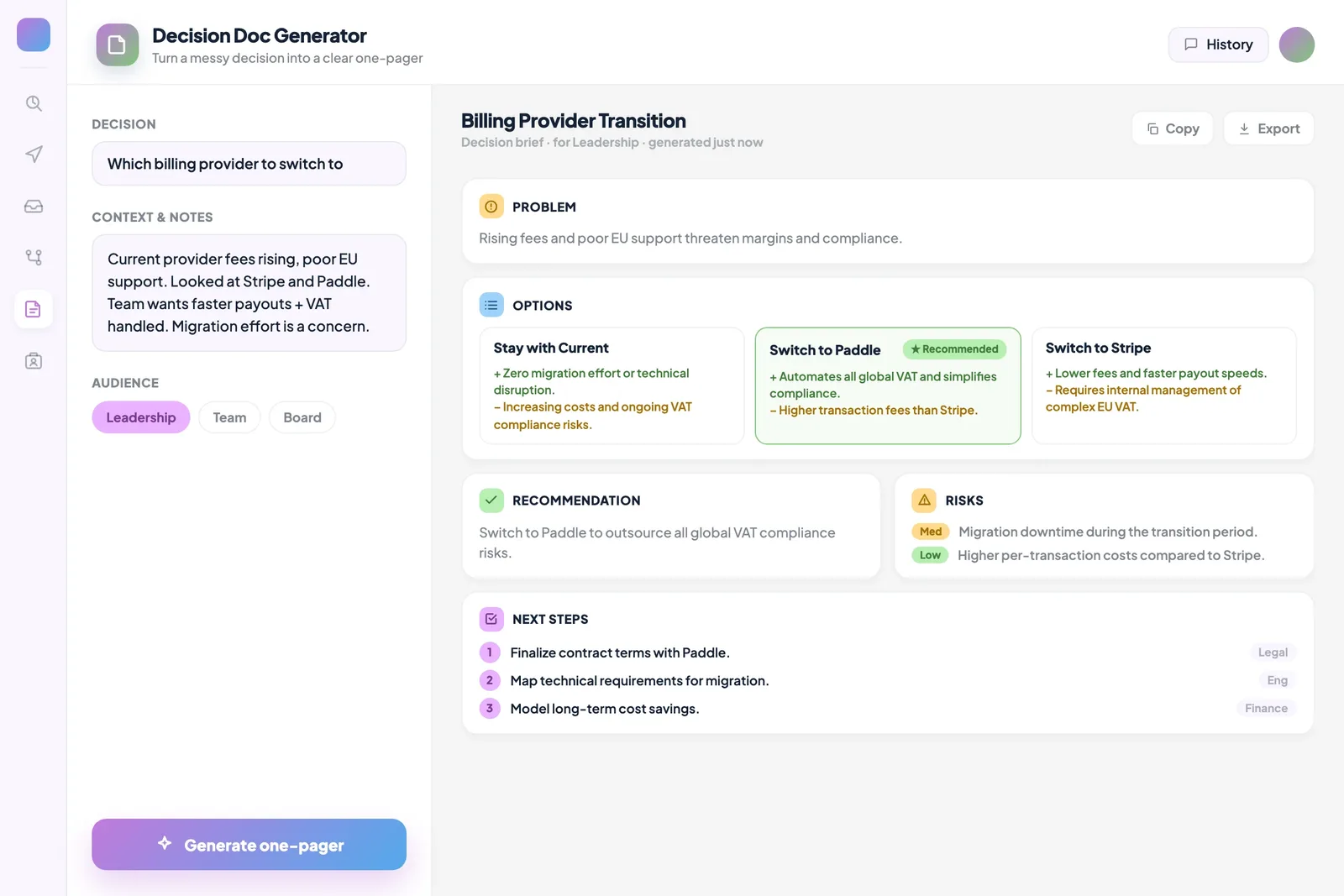Image resolution: width=1344 pixels, height=896 pixels.
Task: Click 'Finalize contract terms with Paddle.' step
Action: [x=620, y=652]
